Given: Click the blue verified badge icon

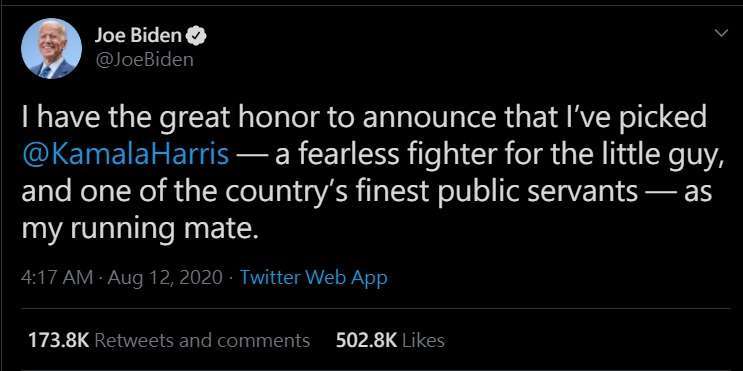Looking at the screenshot, I should click(x=196, y=35).
